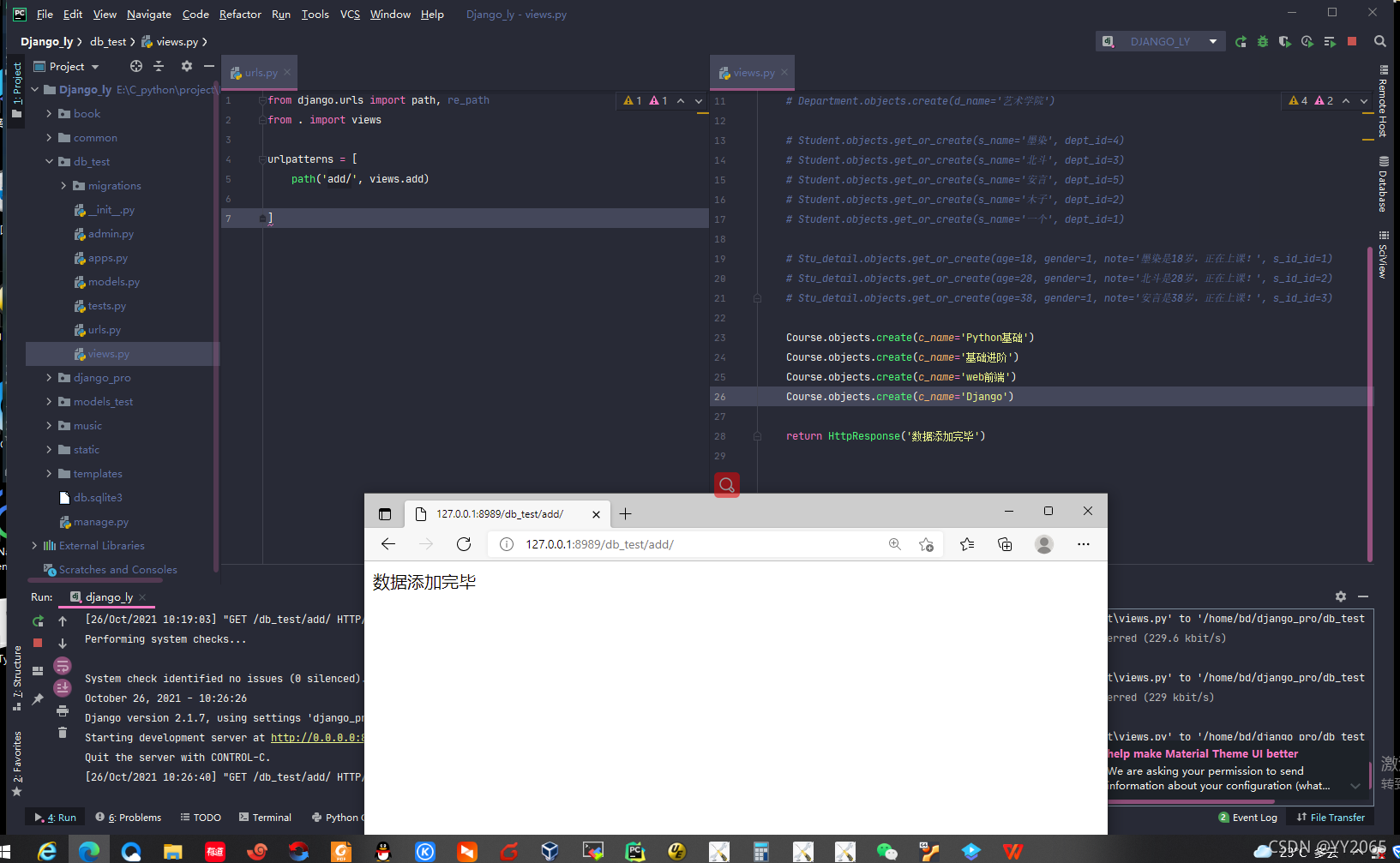Open browser favorites list icon
Viewport: 1400px width, 863px height.
[967, 544]
